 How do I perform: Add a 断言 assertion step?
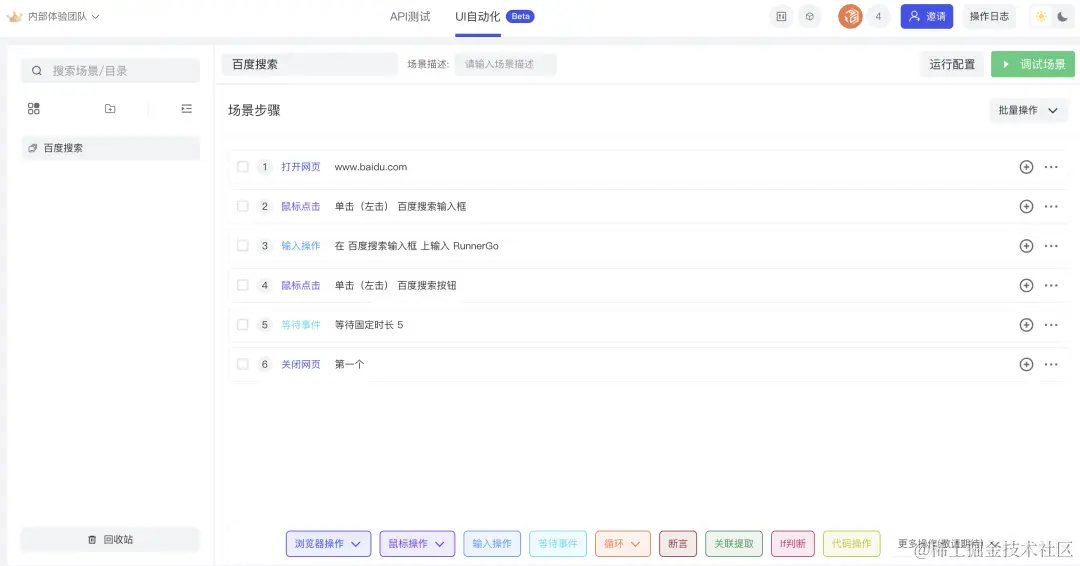point(678,544)
